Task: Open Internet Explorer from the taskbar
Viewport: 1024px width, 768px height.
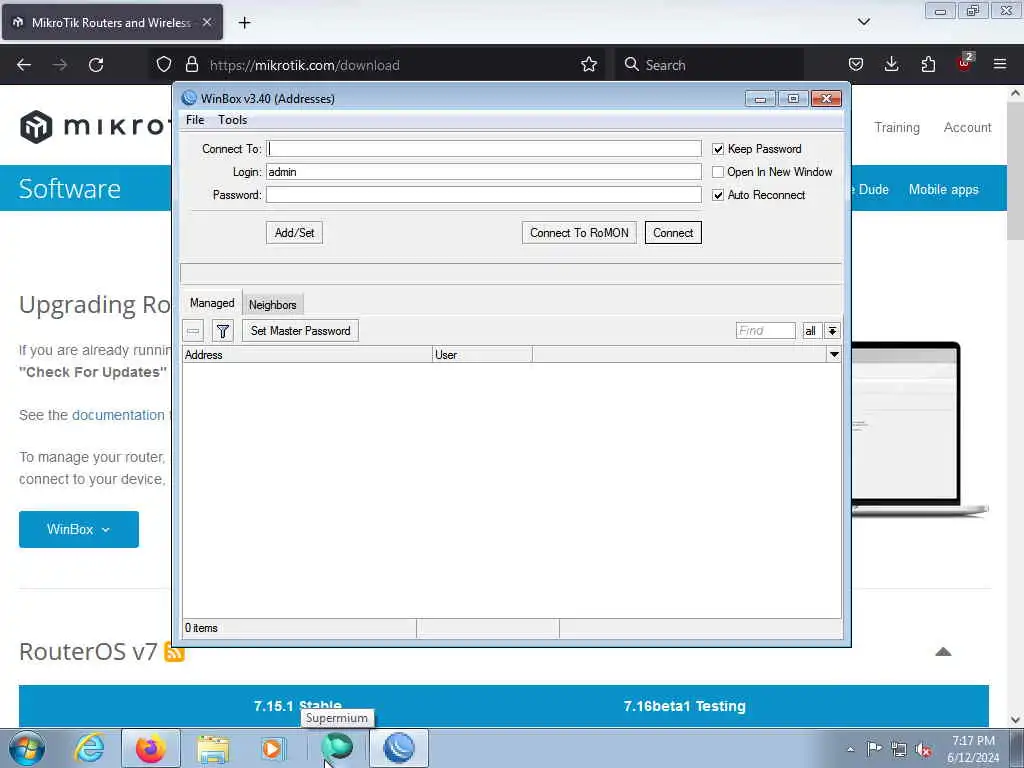Action: click(x=89, y=748)
